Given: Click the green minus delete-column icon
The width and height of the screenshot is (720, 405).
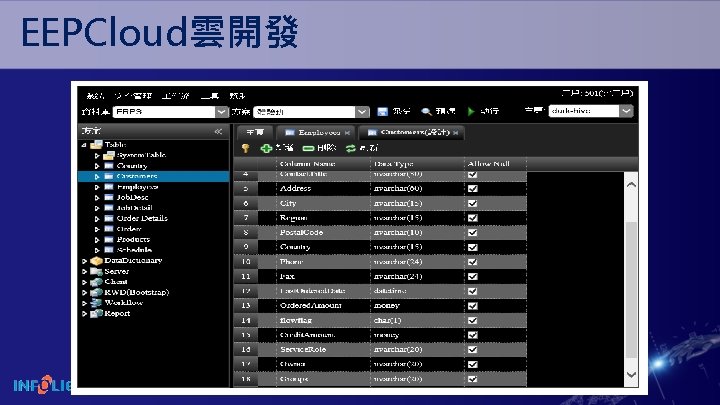Looking at the screenshot, I should point(308,148).
